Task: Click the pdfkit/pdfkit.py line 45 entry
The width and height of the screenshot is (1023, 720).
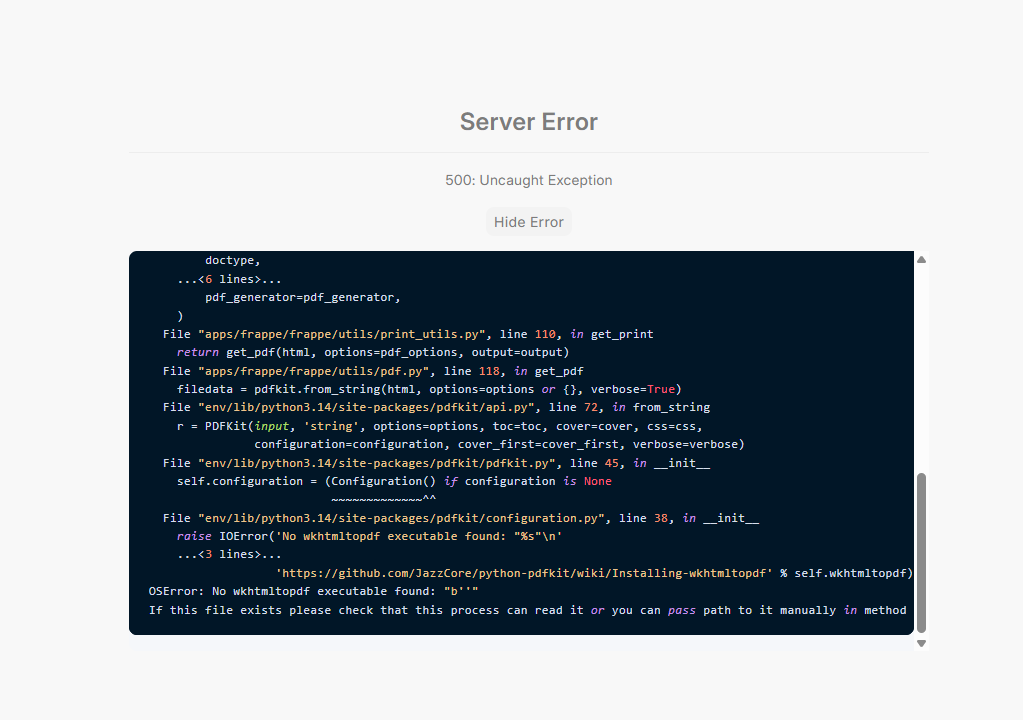Action: pyautogui.click(x=436, y=463)
